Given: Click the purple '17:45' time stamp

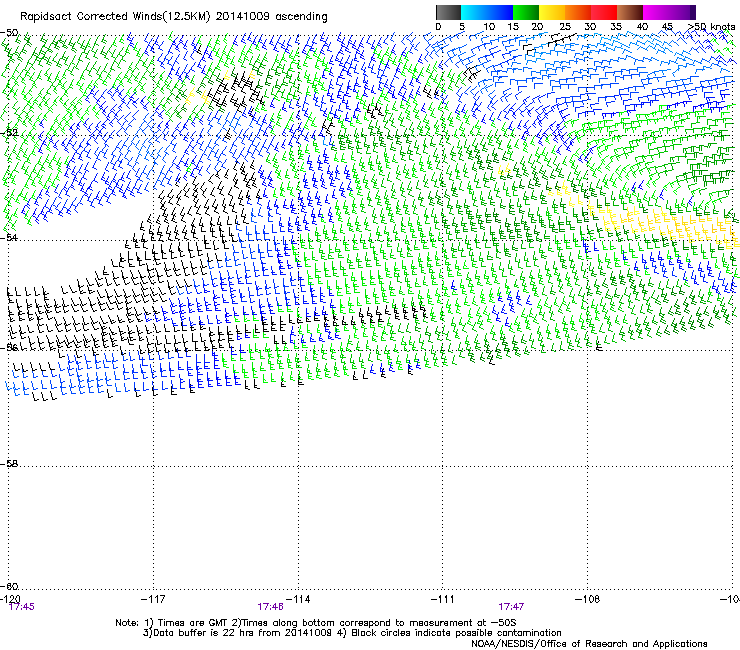Looking at the screenshot, I should coord(22,607).
